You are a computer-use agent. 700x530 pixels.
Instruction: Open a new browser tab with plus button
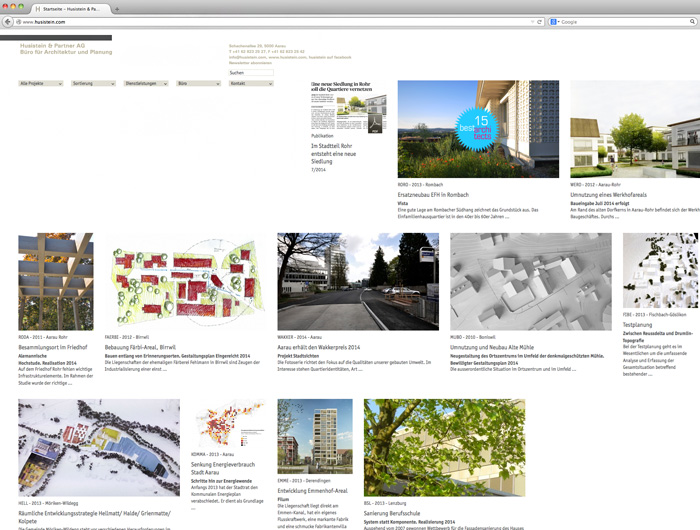click(117, 8)
